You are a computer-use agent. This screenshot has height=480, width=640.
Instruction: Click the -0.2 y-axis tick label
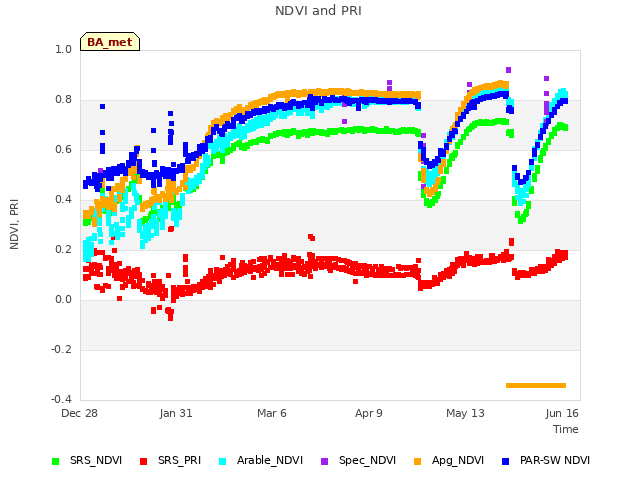coord(61,349)
